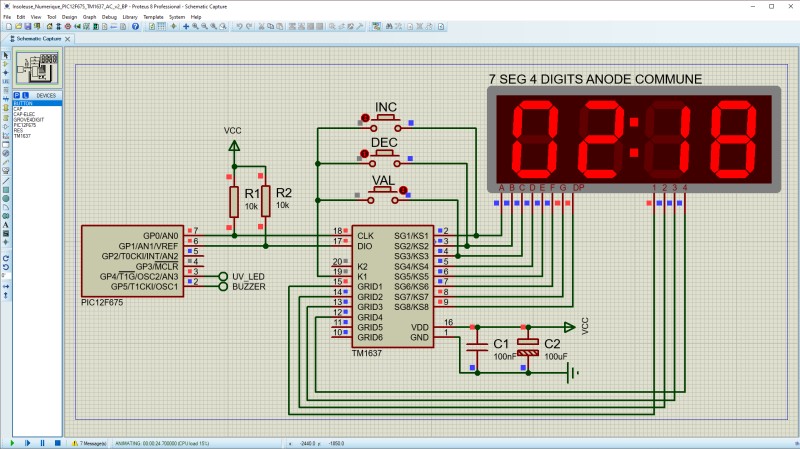Open the Design menu
800x449 pixels.
(x=69, y=17)
